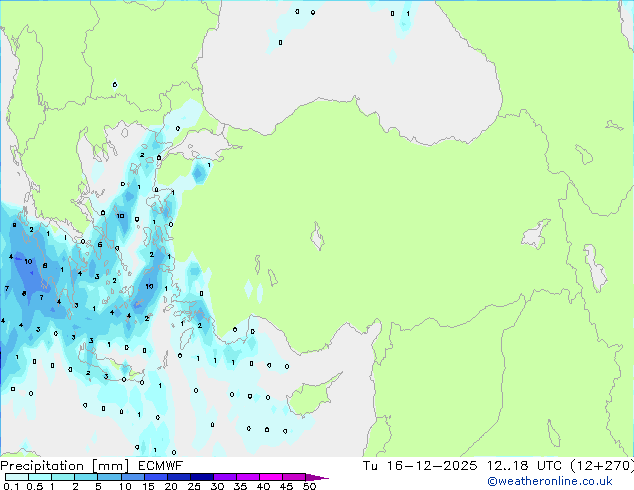Click the 40–45 mm magenta legend swatch

pyautogui.click(x=271, y=477)
